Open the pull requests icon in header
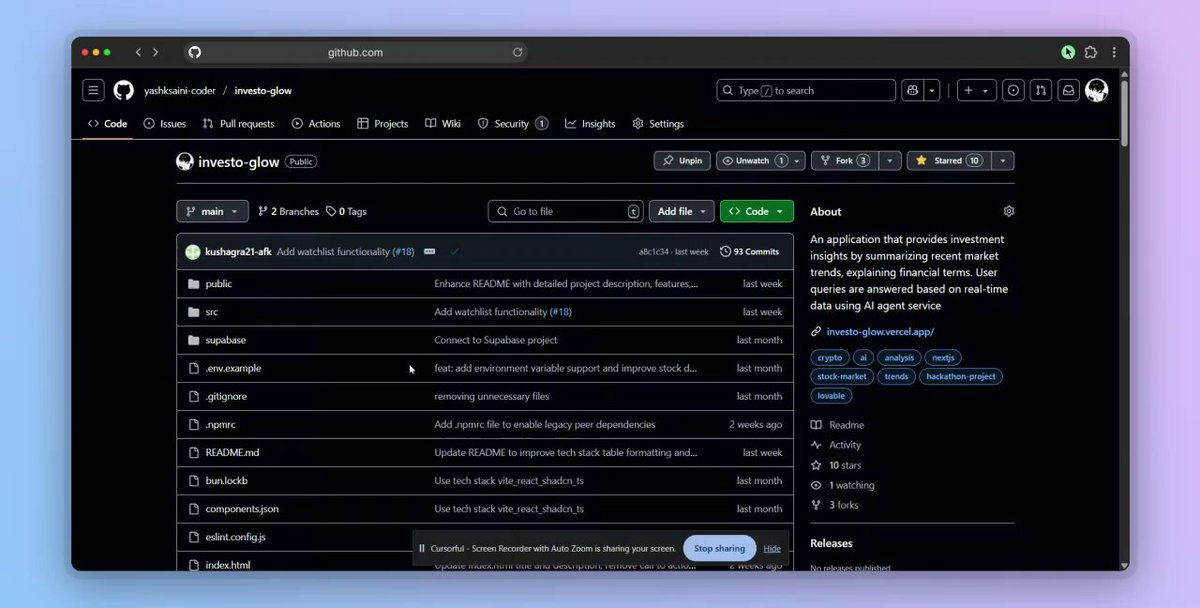 tap(1041, 90)
